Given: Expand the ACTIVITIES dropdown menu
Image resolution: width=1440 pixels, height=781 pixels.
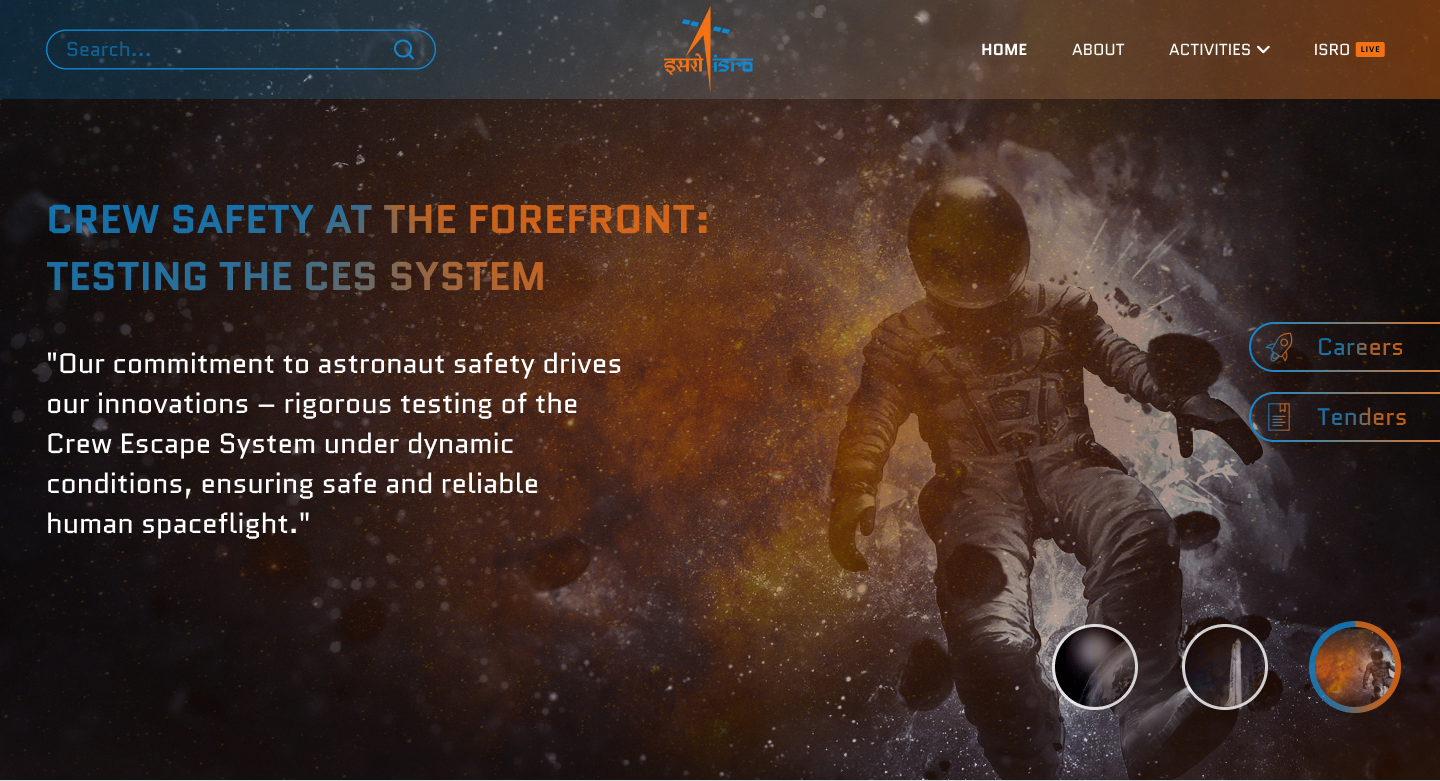Looking at the screenshot, I should 1211,49.
